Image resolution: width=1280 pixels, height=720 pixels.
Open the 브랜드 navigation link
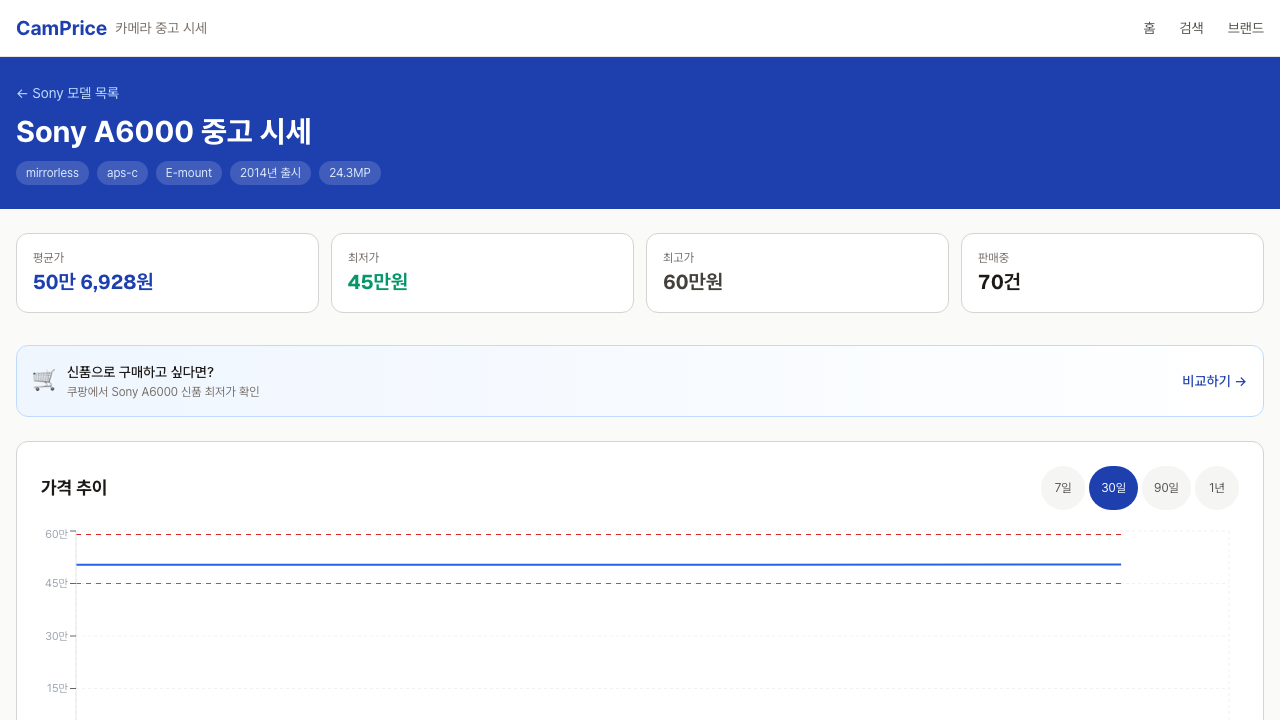point(1246,28)
